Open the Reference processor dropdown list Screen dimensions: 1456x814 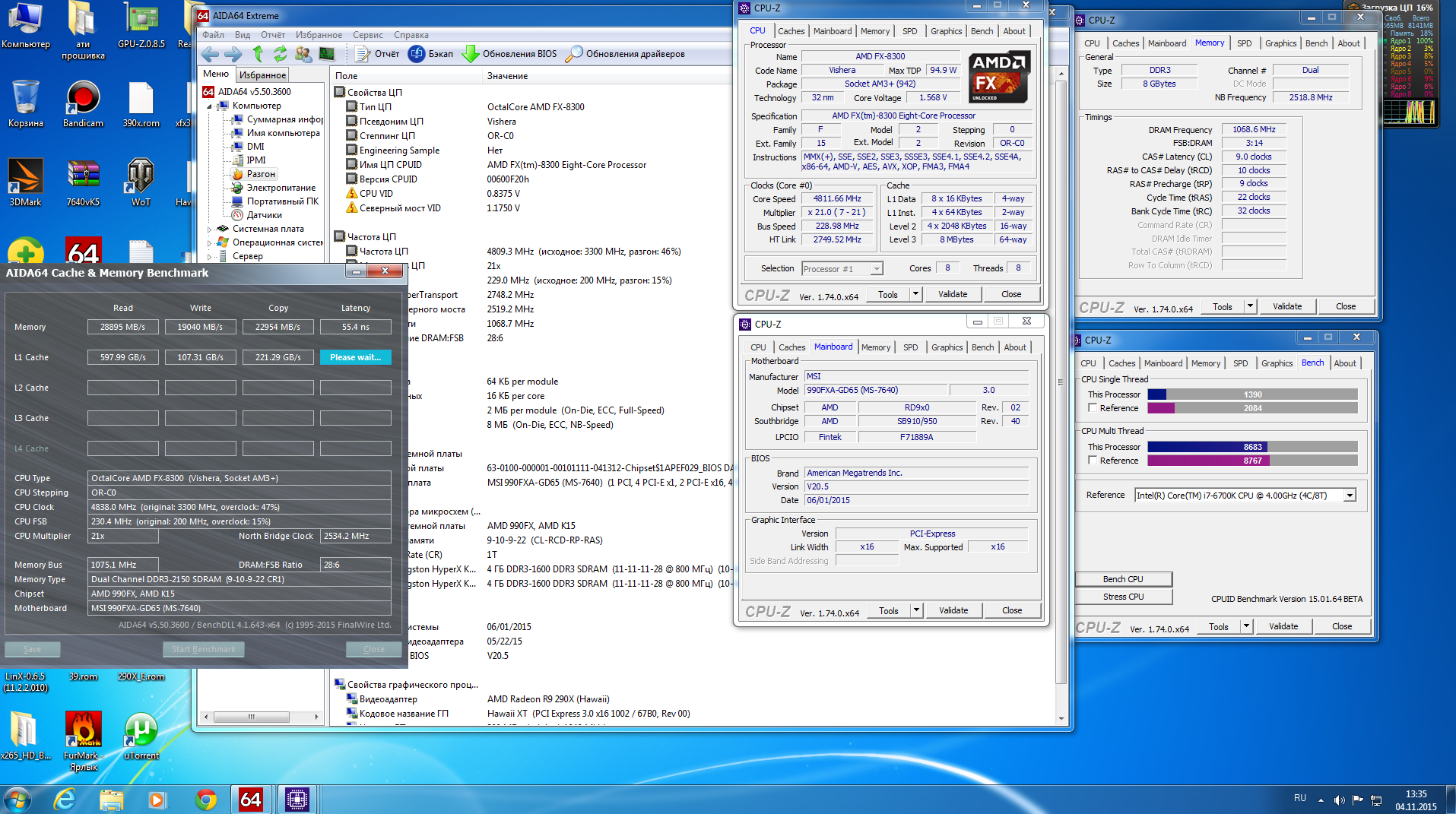[x=1350, y=496]
